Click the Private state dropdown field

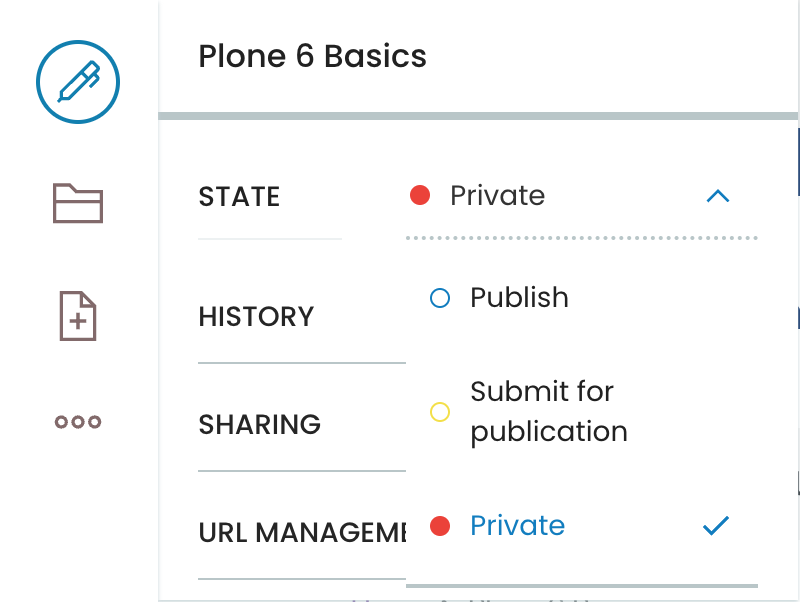click(x=582, y=196)
